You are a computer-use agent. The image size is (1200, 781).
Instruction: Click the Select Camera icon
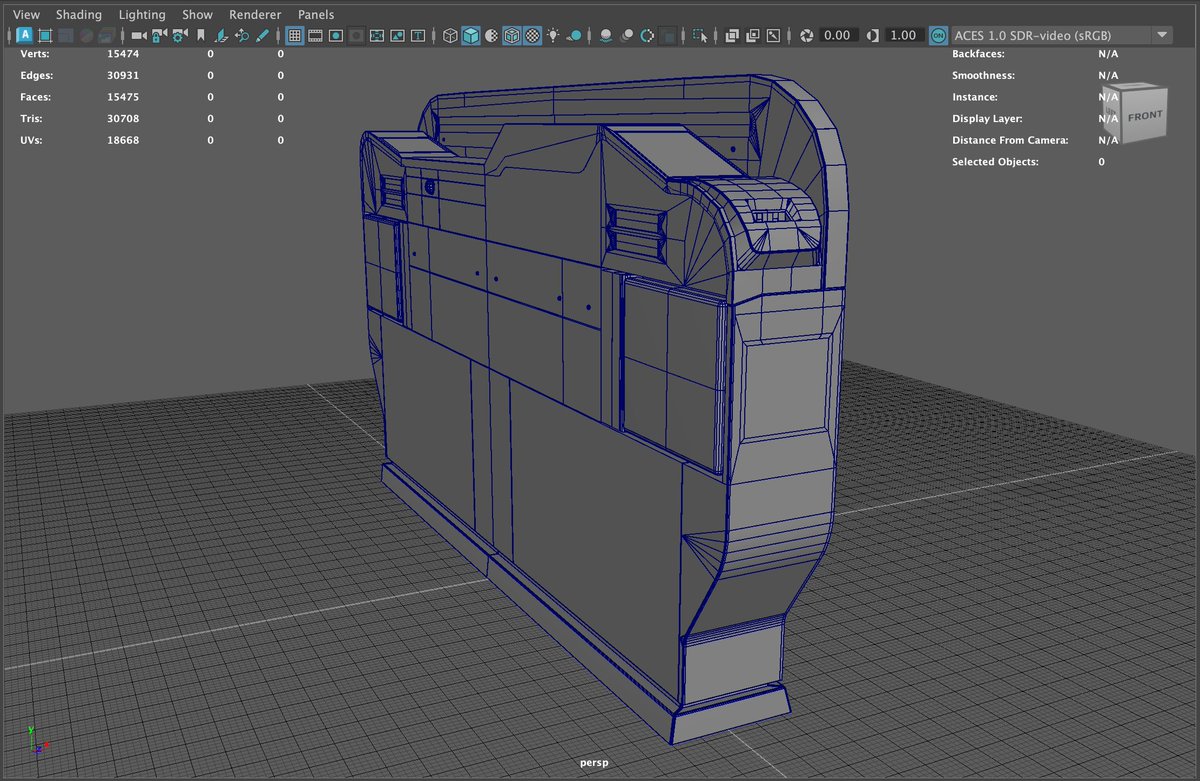coord(138,35)
